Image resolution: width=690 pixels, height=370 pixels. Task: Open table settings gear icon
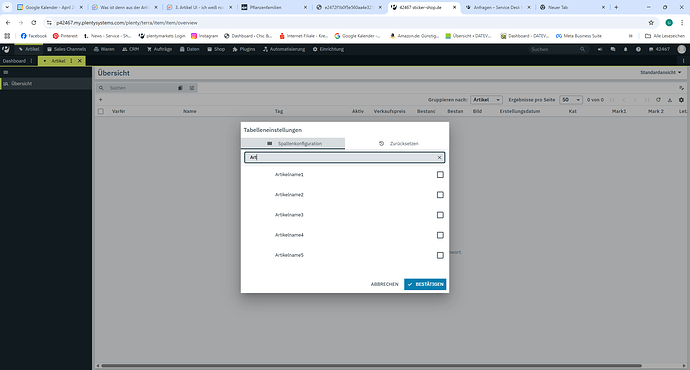tap(681, 100)
